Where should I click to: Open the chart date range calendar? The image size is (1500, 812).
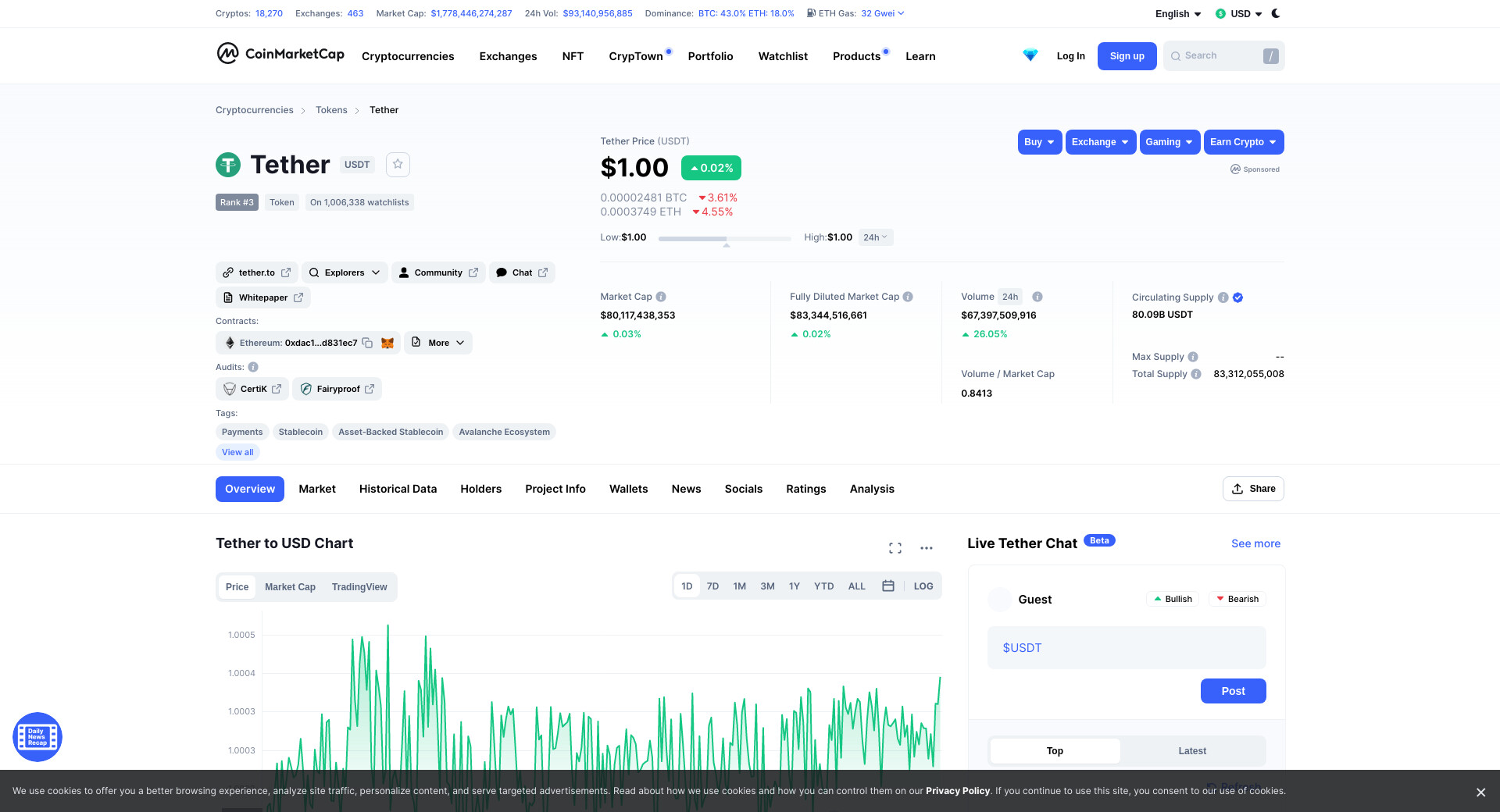pyautogui.click(x=888, y=586)
